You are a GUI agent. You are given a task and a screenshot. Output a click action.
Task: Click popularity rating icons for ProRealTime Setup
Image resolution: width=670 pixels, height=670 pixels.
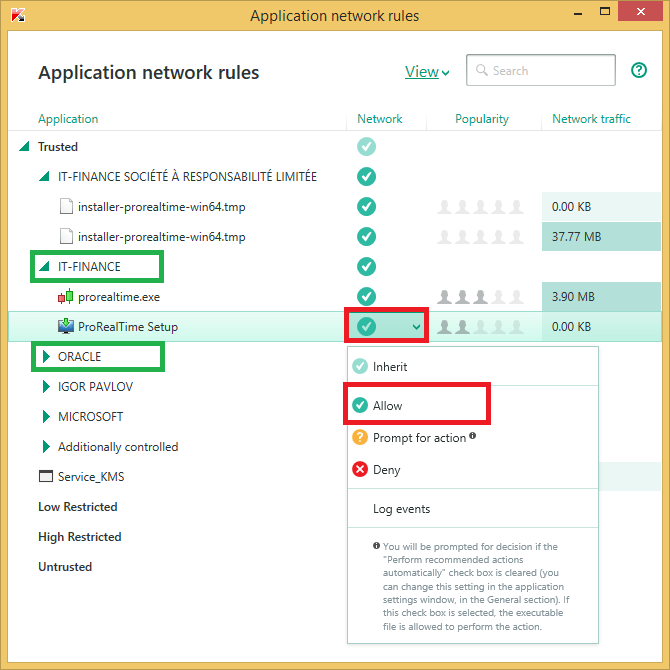pyautogui.click(x=480, y=326)
